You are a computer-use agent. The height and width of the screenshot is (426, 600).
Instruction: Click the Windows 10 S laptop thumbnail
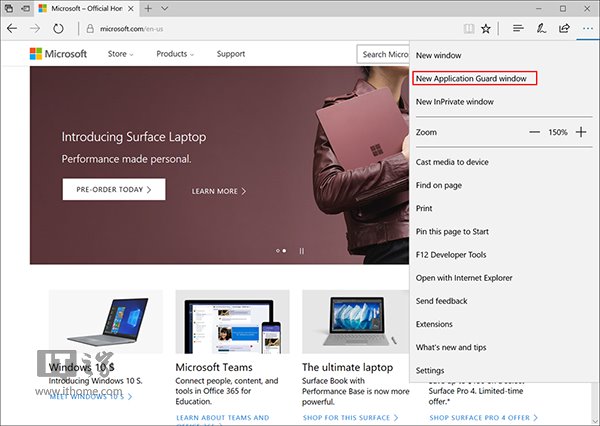pos(106,322)
